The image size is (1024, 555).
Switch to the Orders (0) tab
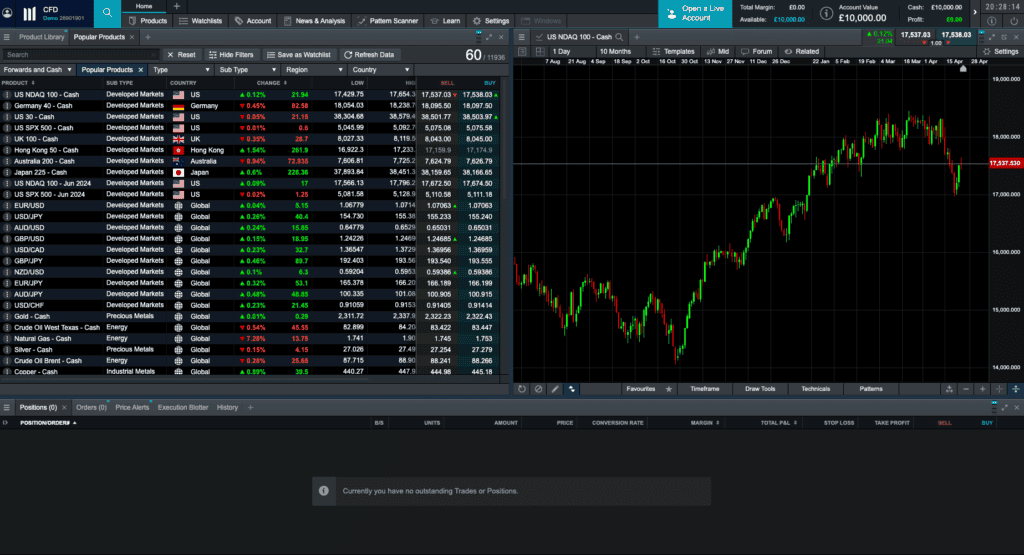coord(91,407)
